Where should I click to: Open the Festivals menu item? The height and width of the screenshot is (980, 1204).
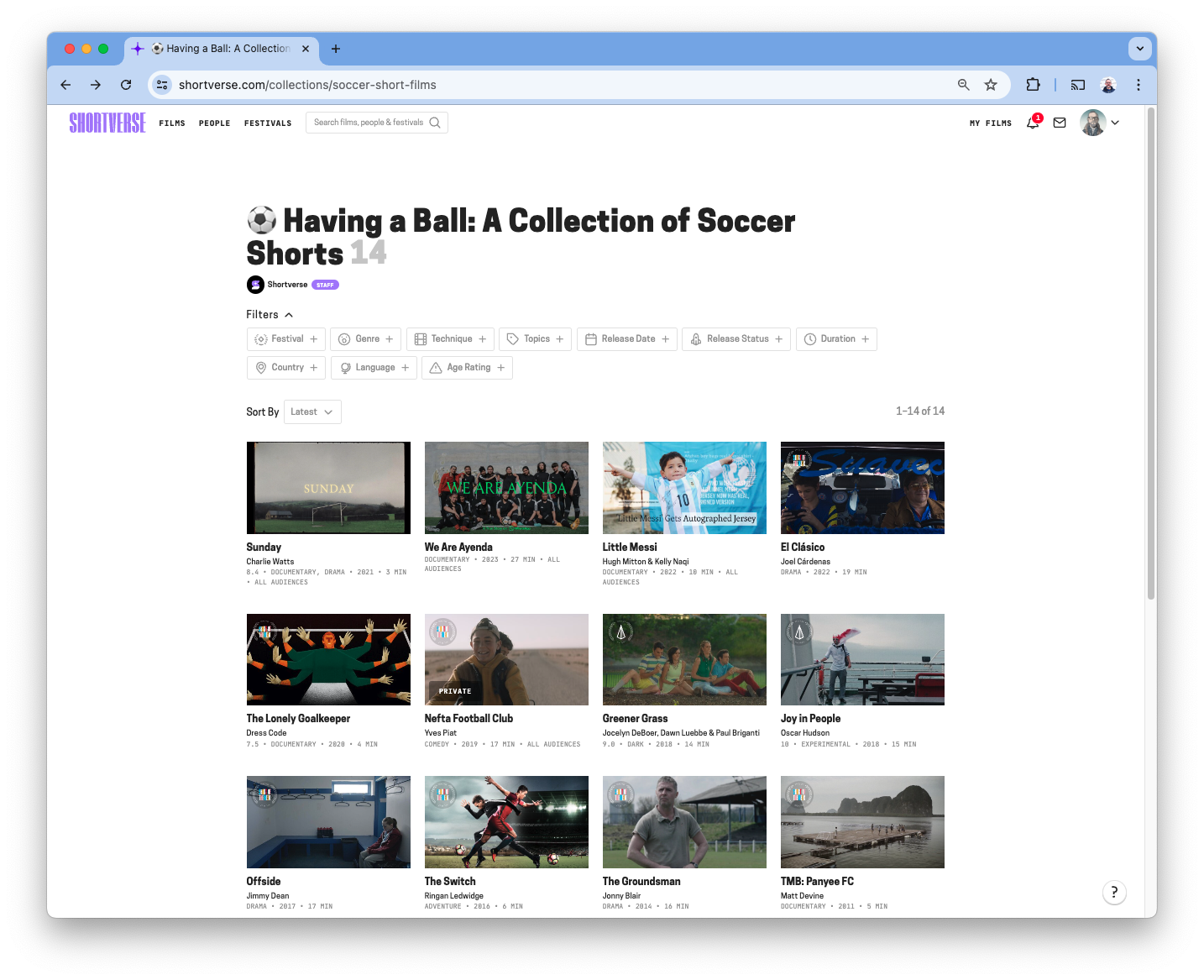tap(268, 123)
